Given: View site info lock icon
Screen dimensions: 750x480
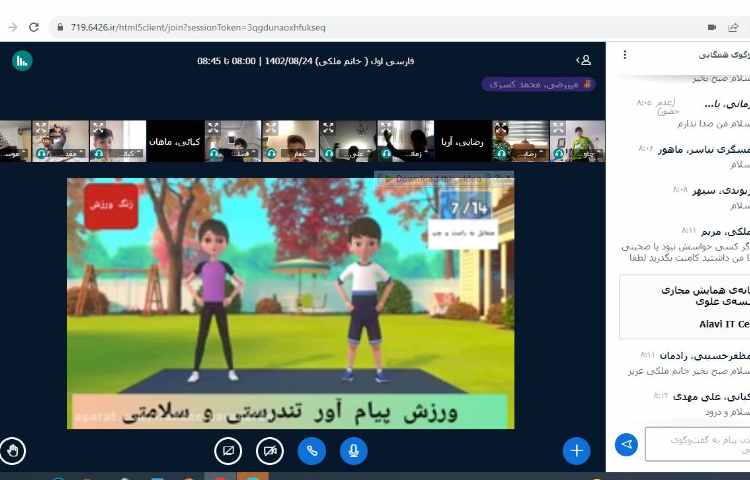Looking at the screenshot, I should tap(60, 27).
